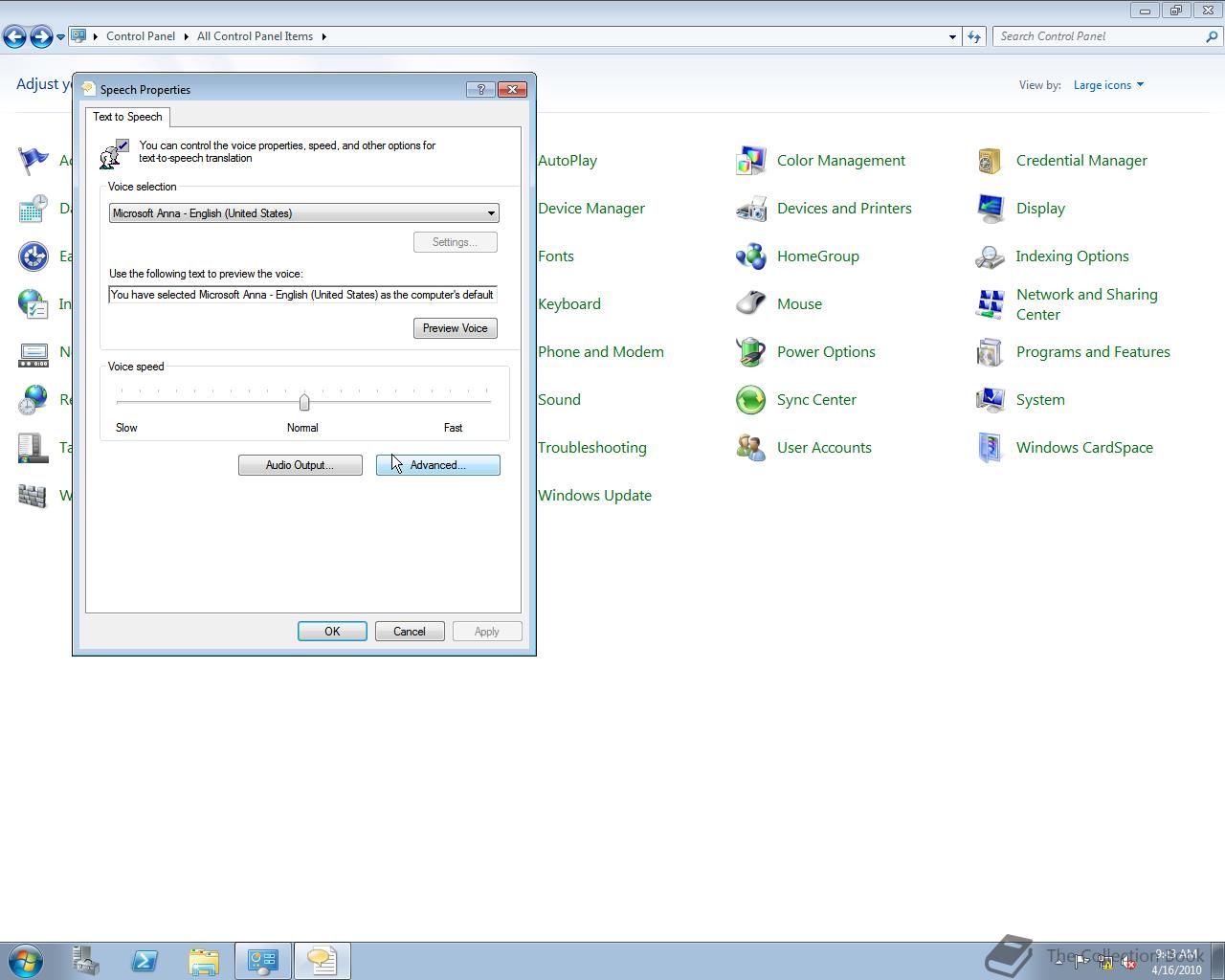Image resolution: width=1225 pixels, height=980 pixels.
Task: Open the Network and Sharing Center icon
Action: [991, 304]
